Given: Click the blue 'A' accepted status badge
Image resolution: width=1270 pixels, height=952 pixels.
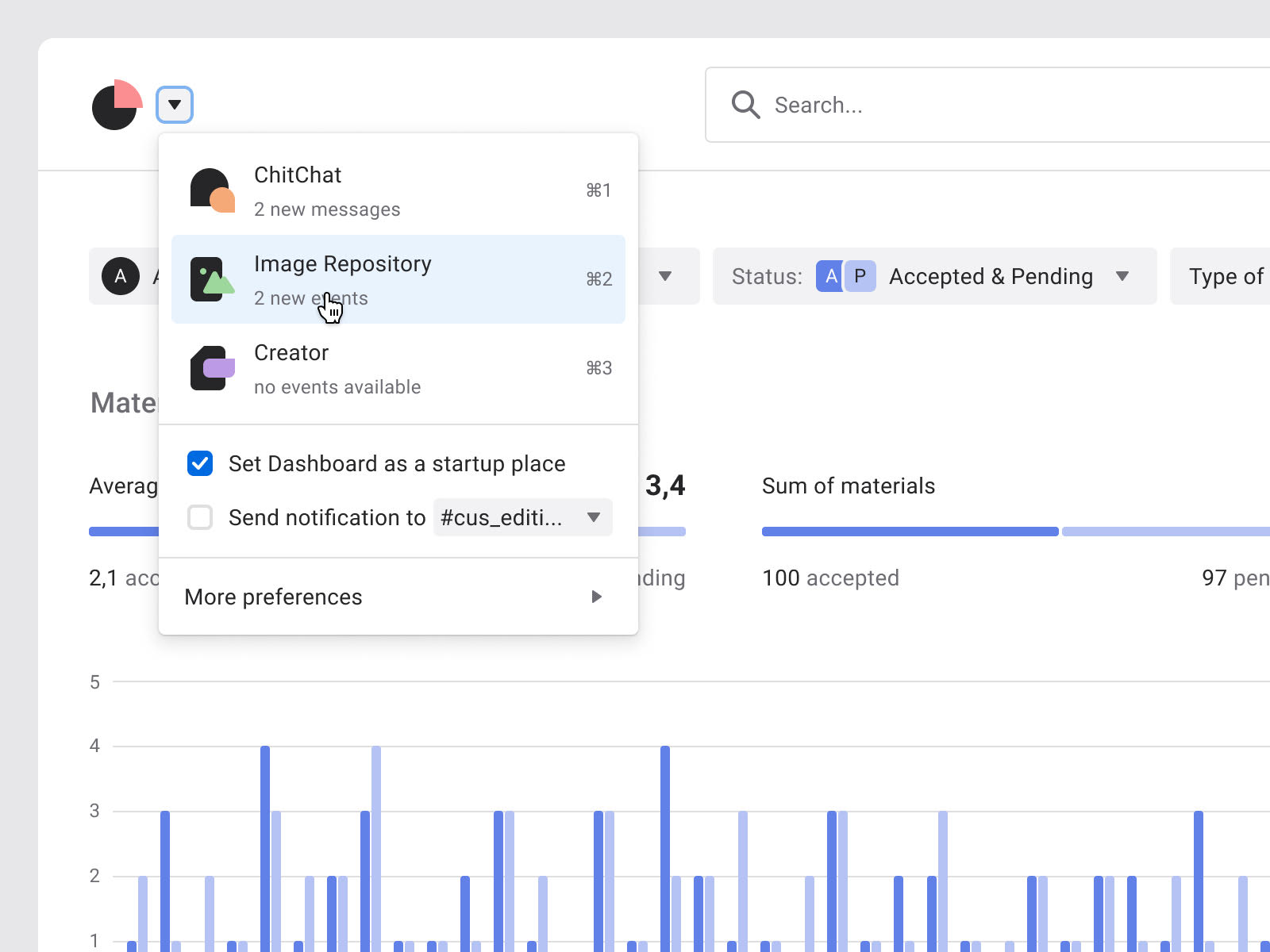Looking at the screenshot, I should 830,276.
